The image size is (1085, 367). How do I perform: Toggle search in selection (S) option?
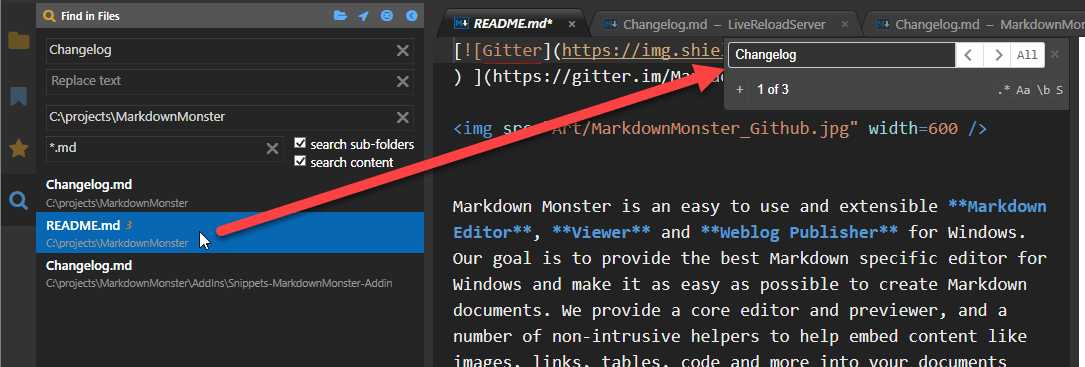[1059, 90]
